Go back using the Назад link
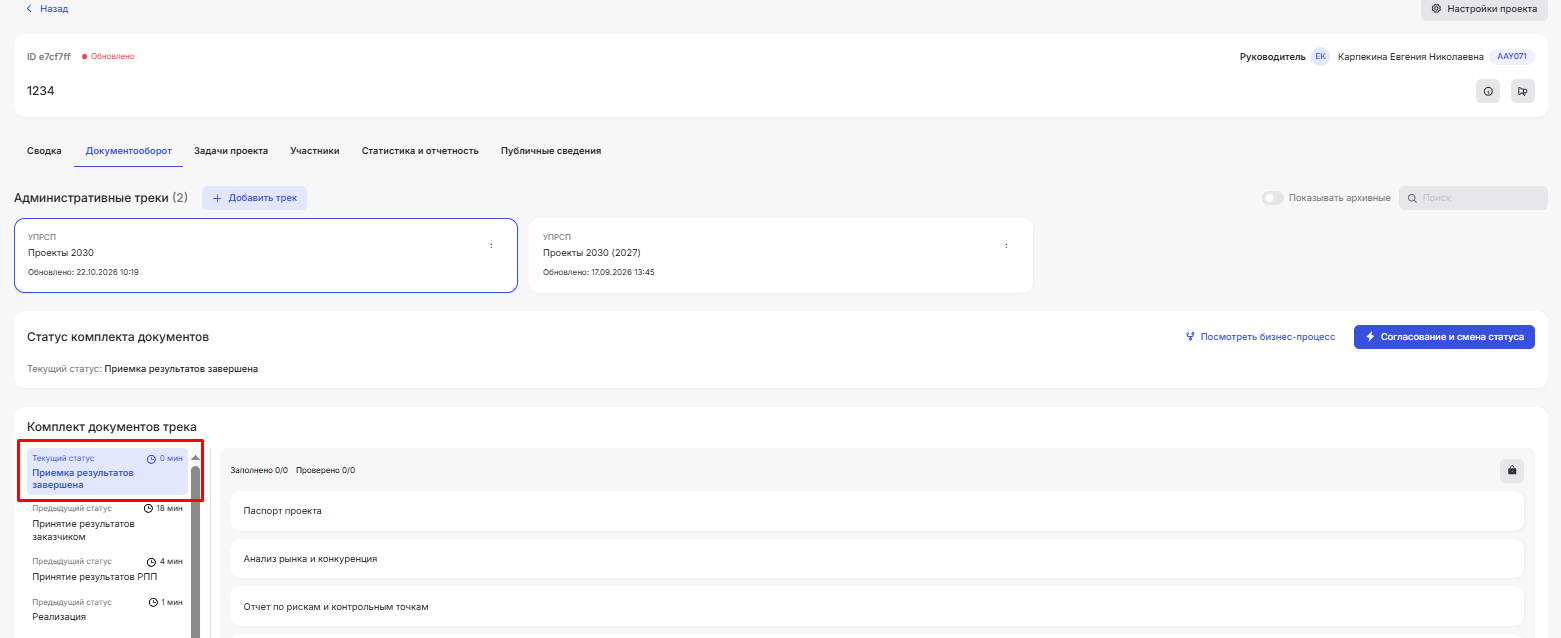Screen dimensions: 1561x638 (x=47, y=8)
